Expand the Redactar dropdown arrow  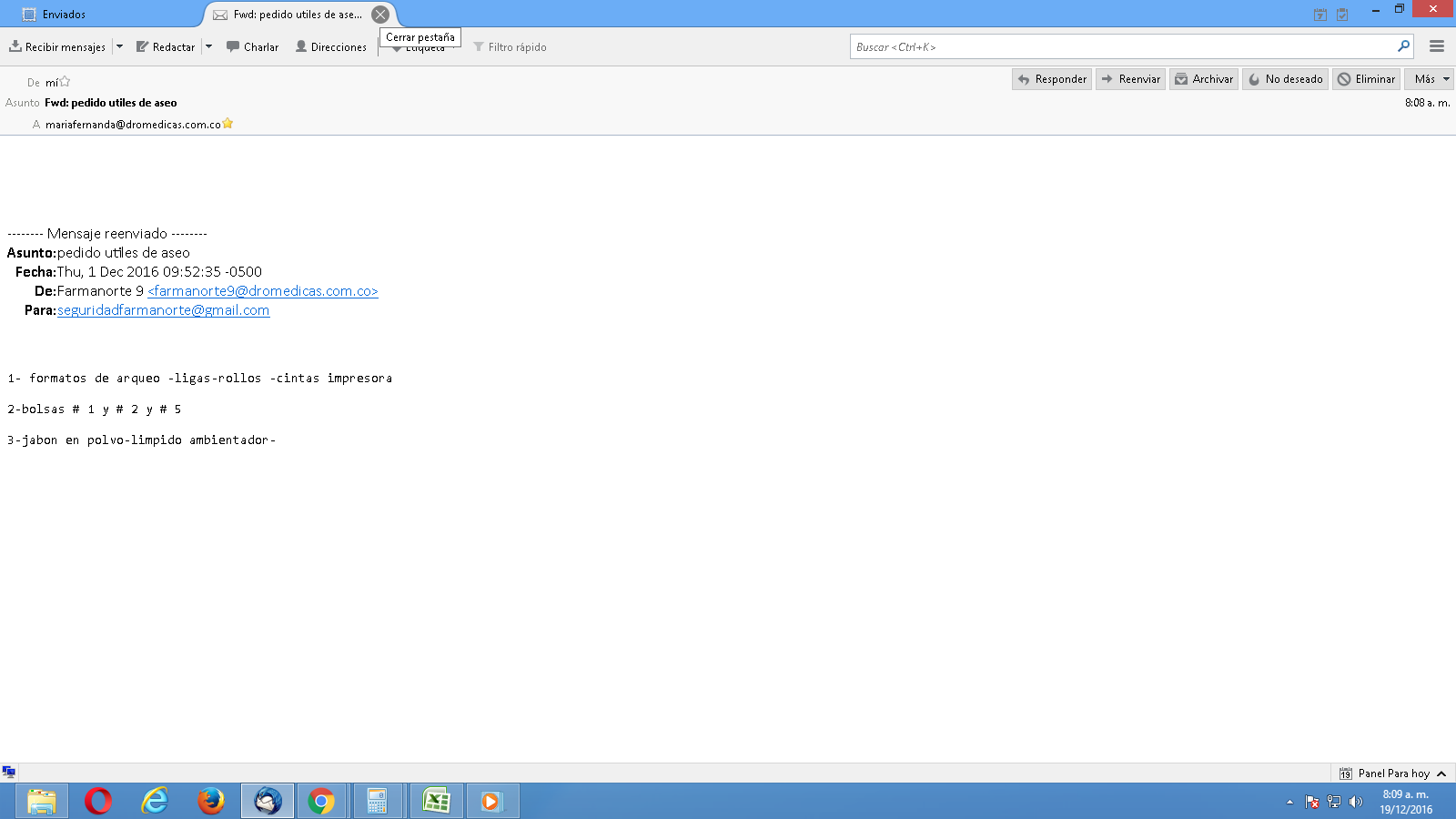pyautogui.click(x=208, y=47)
